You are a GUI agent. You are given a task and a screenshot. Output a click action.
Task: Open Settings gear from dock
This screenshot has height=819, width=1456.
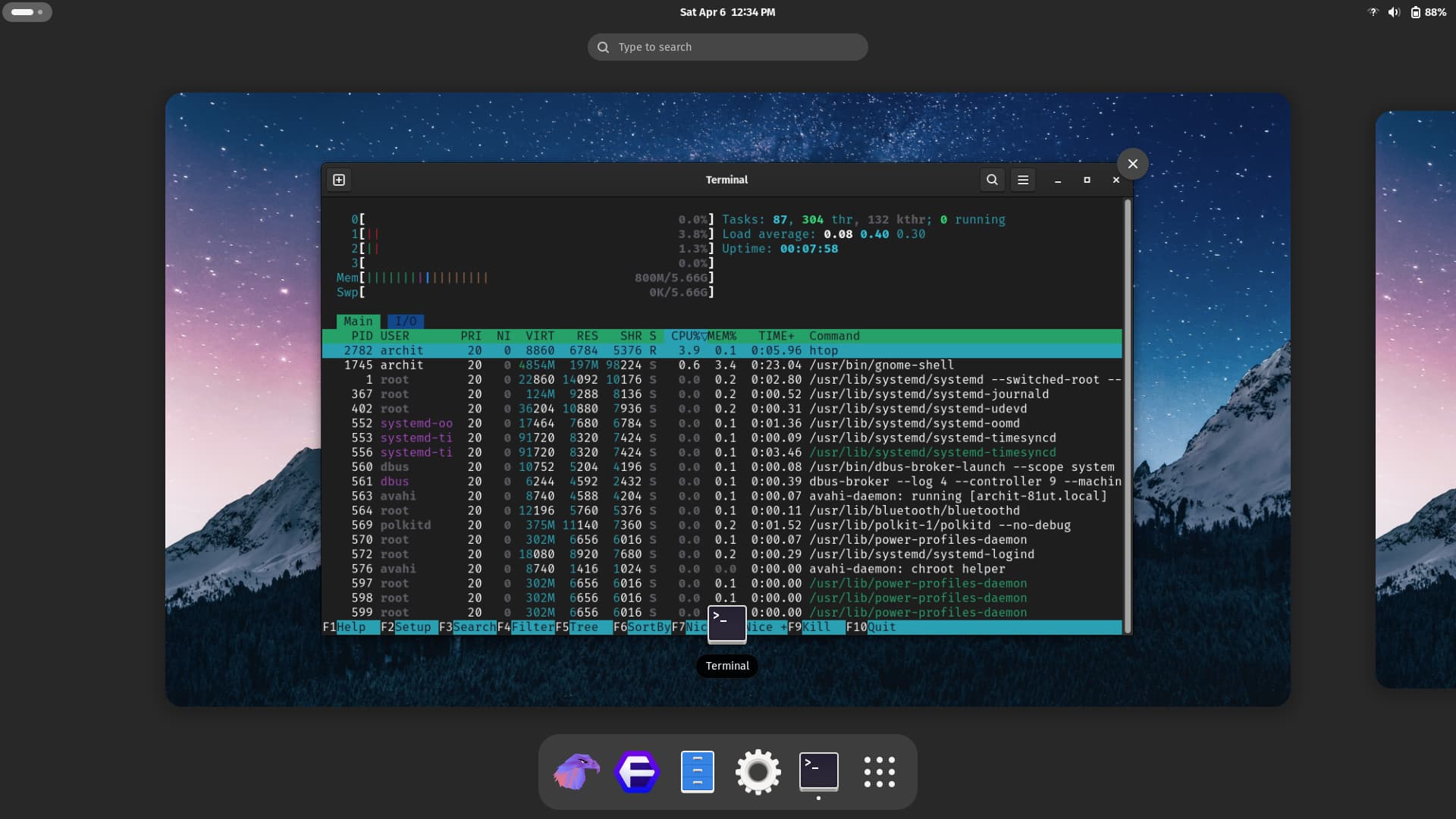tap(758, 772)
